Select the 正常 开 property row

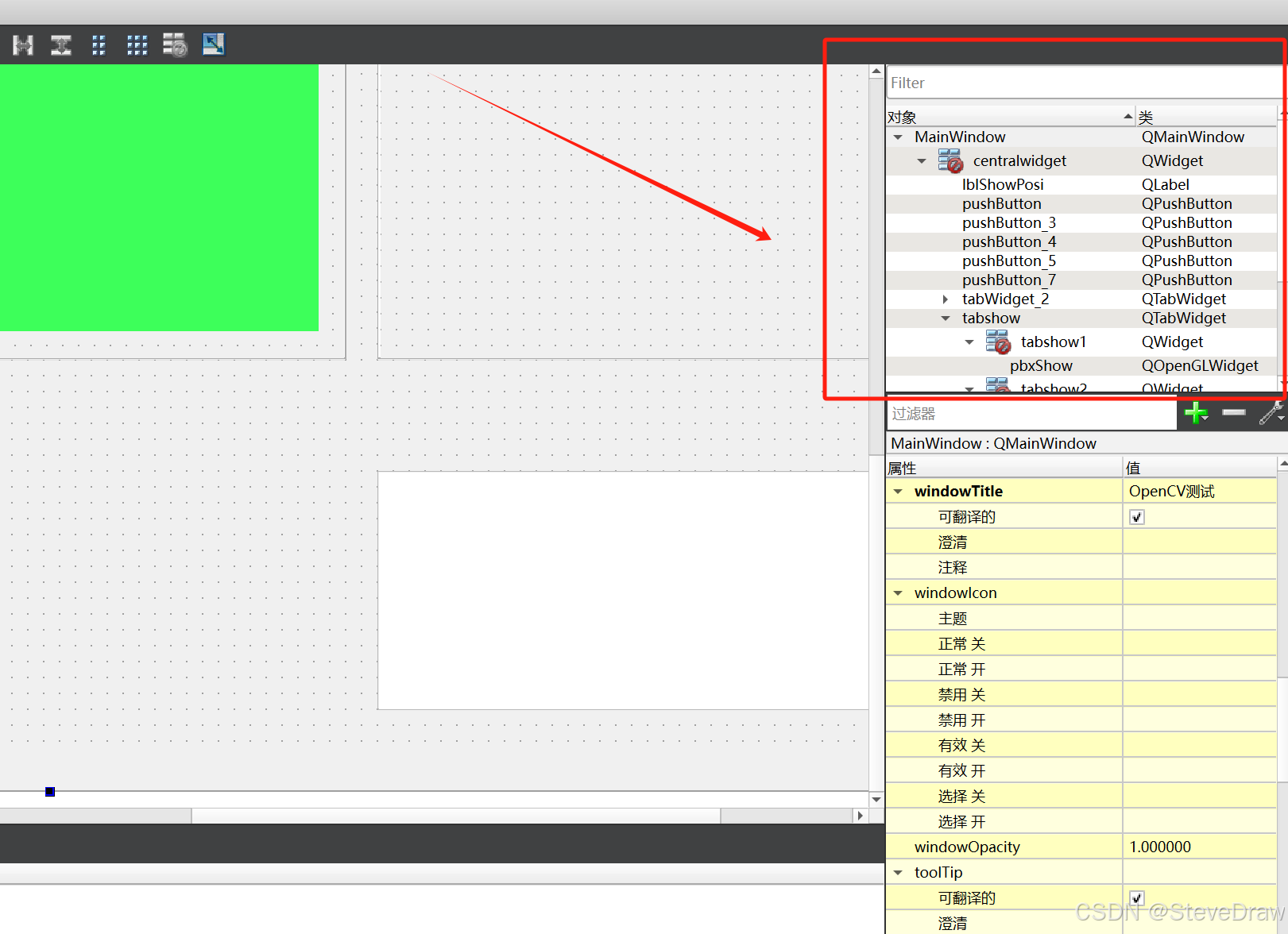click(x=1081, y=670)
